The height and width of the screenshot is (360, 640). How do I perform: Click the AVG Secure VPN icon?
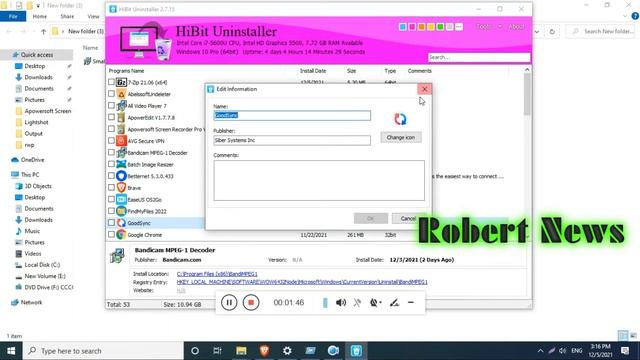tap(121, 141)
